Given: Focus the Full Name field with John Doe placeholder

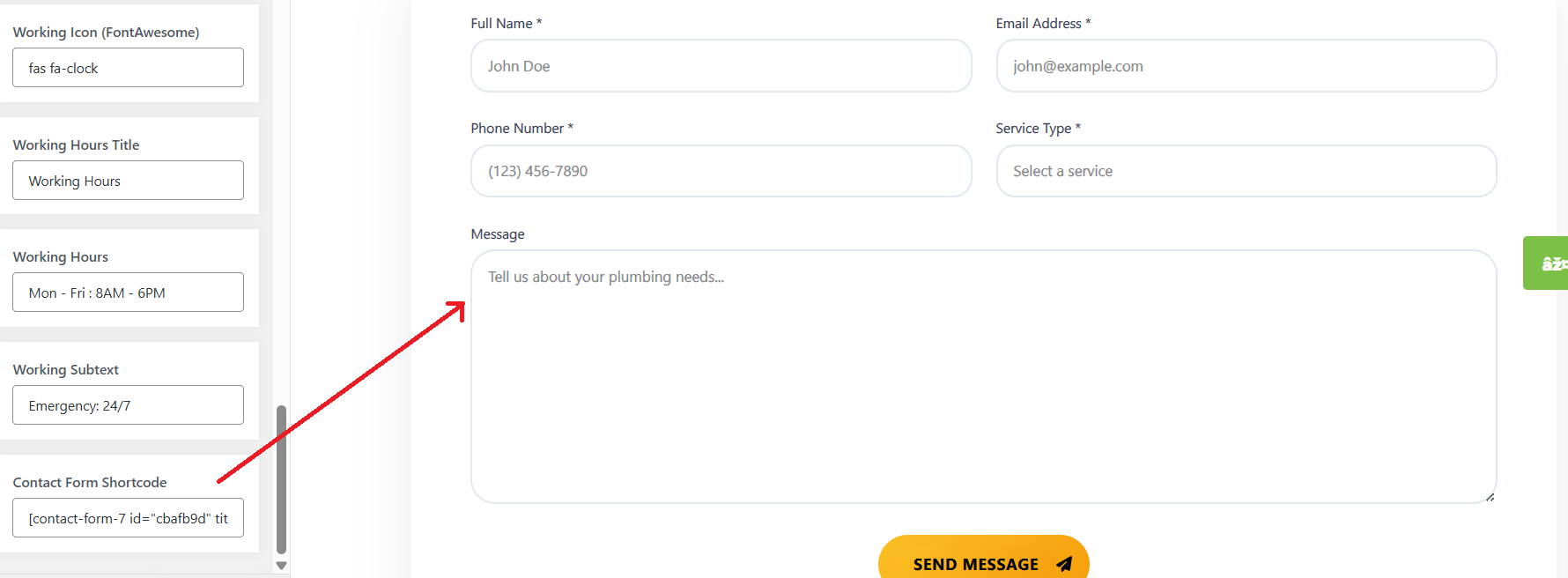Looking at the screenshot, I should [x=721, y=66].
